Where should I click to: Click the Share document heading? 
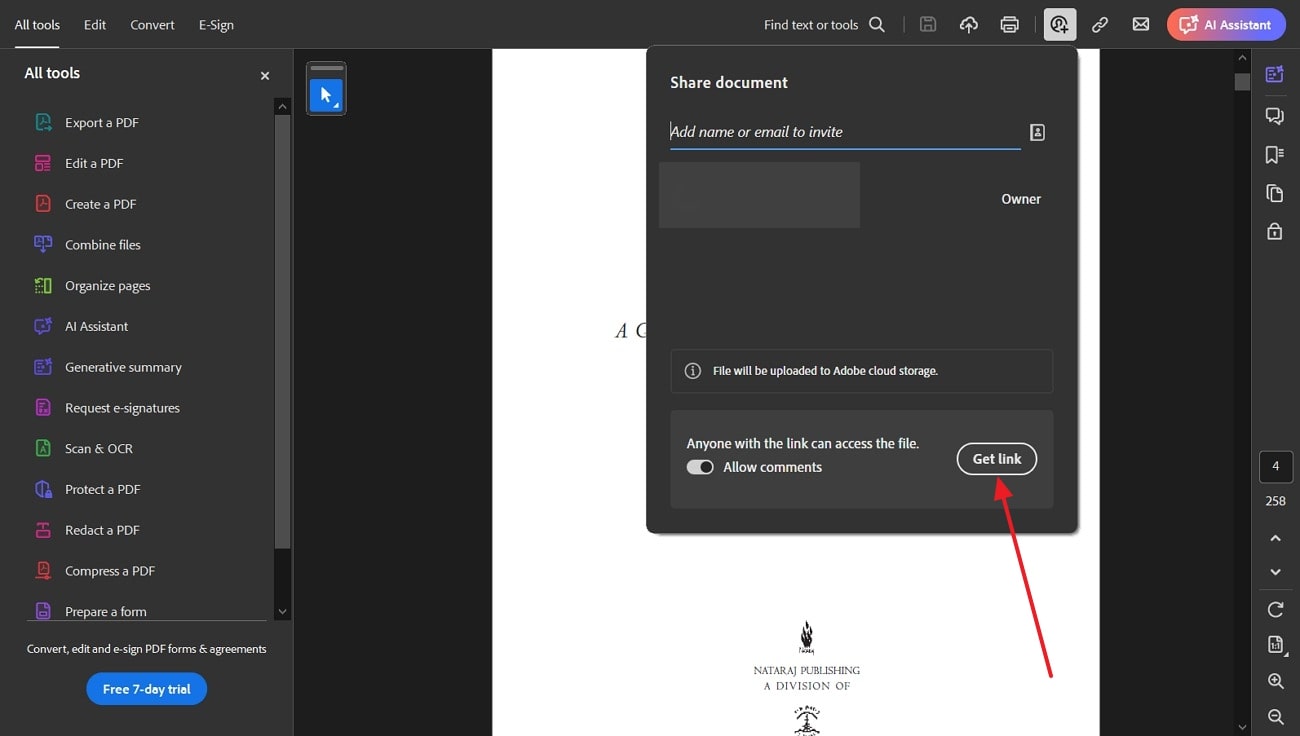pos(729,83)
